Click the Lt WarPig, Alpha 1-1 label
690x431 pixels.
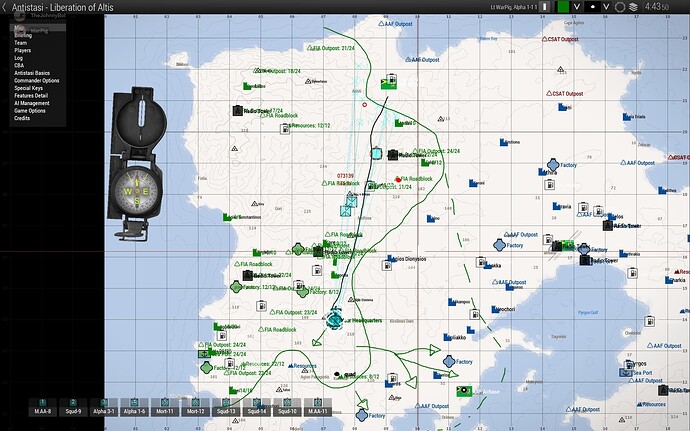(514, 7)
